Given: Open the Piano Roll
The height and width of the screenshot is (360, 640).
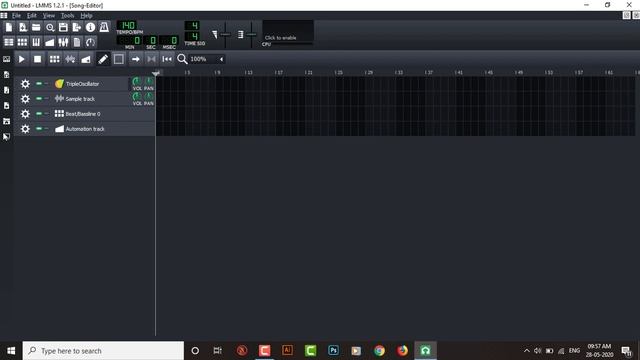Looking at the screenshot, I should pyautogui.click(x=36, y=42).
